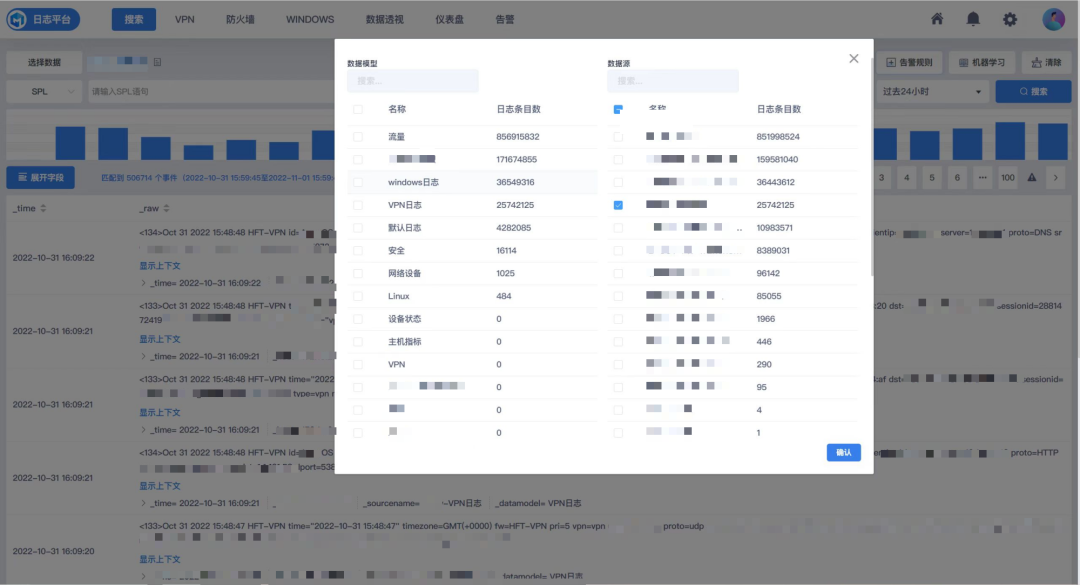Switch to VPN tab
Image resolution: width=1080 pixels, height=585 pixels.
185,19
